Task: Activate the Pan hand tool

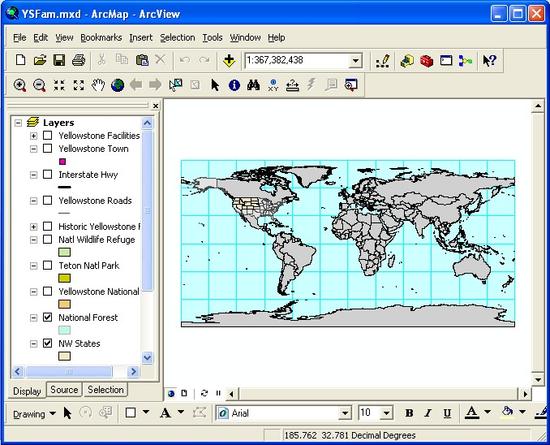Action: [x=98, y=85]
